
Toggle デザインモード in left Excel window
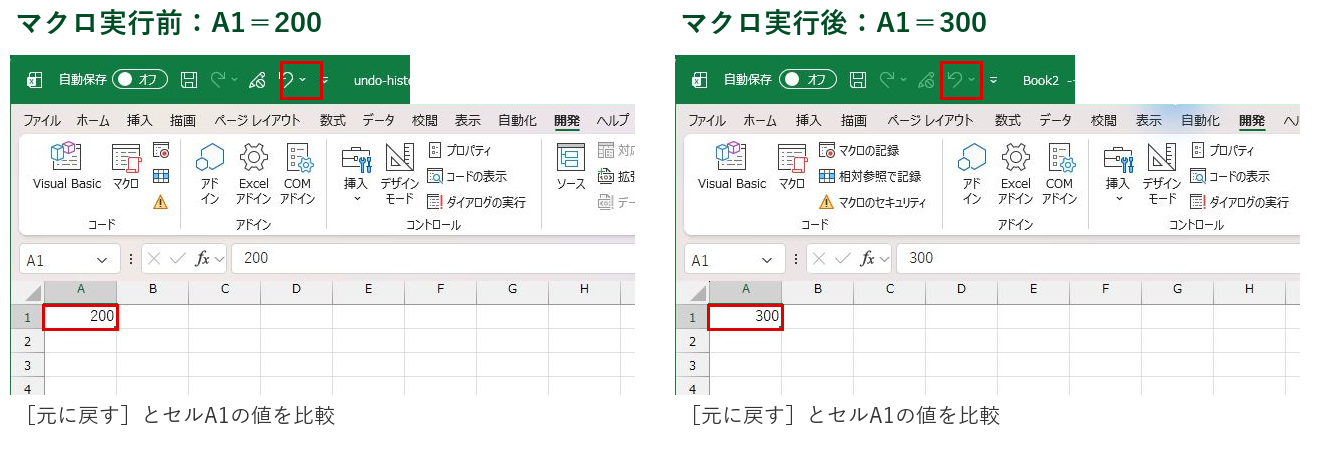[x=399, y=173]
